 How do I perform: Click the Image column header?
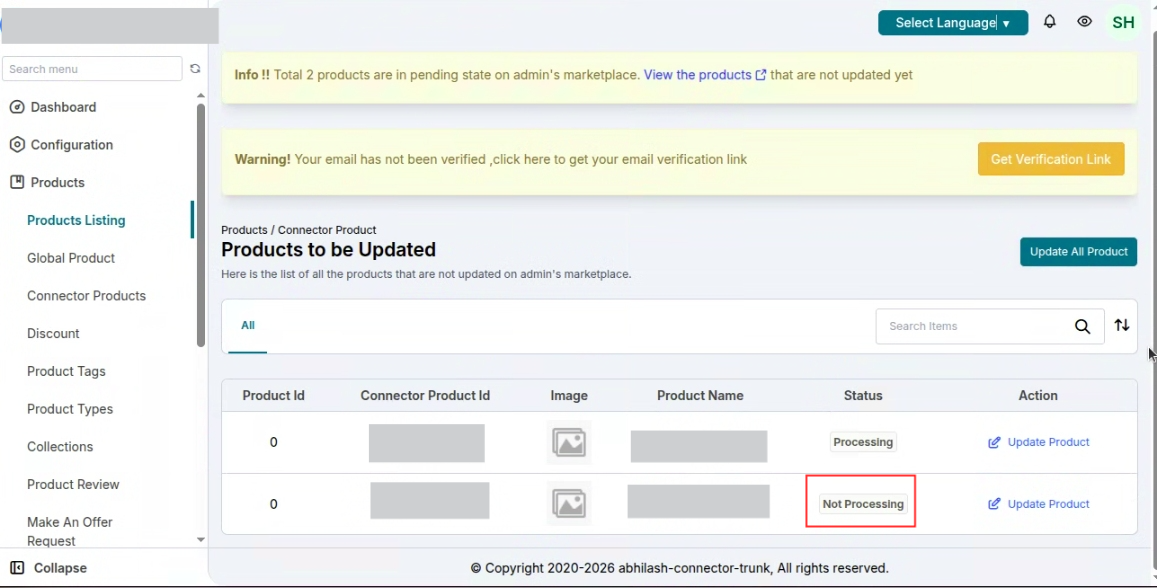click(x=569, y=395)
